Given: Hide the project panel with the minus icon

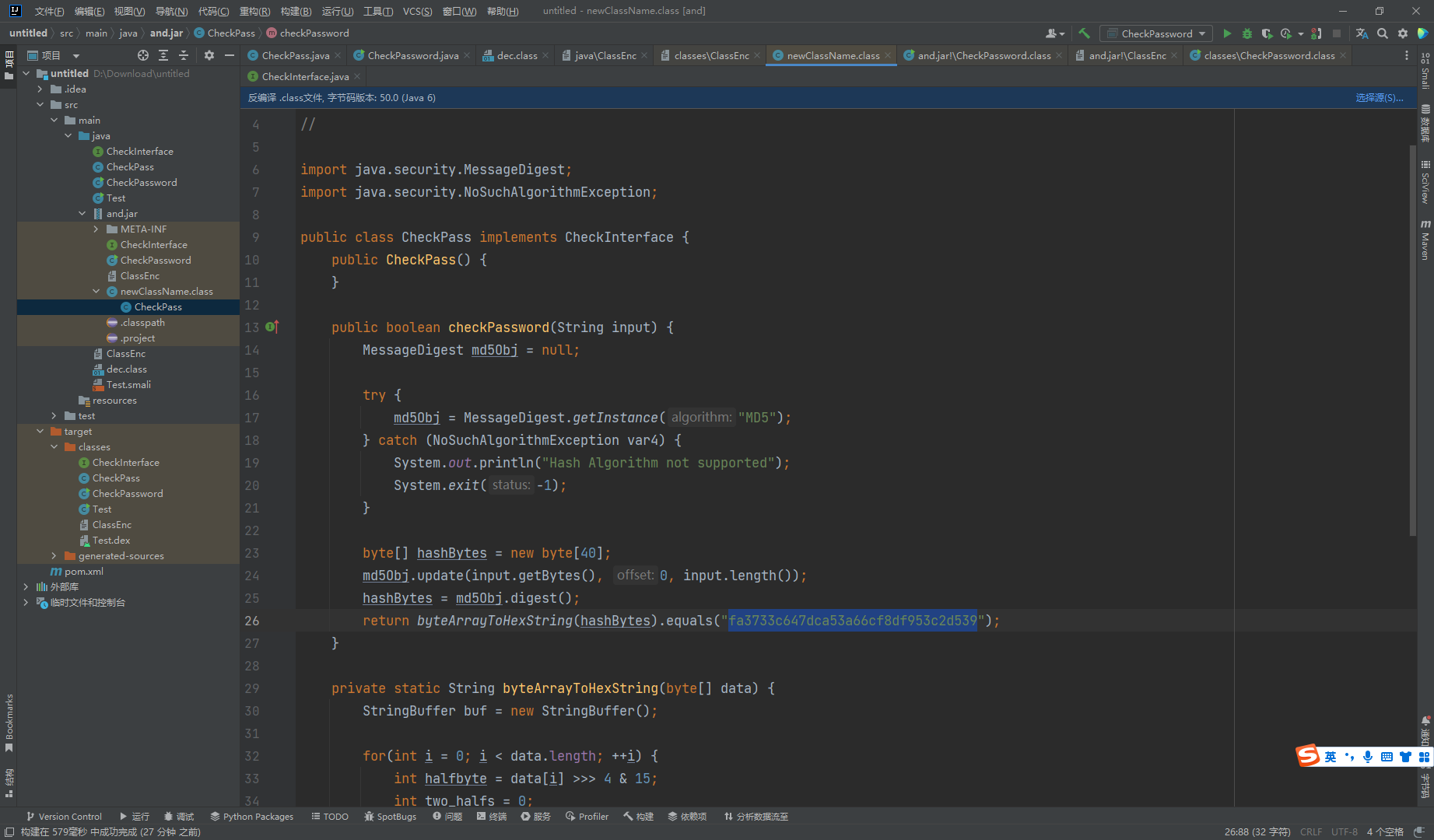Looking at the screenshot, I should click(230, 55).
